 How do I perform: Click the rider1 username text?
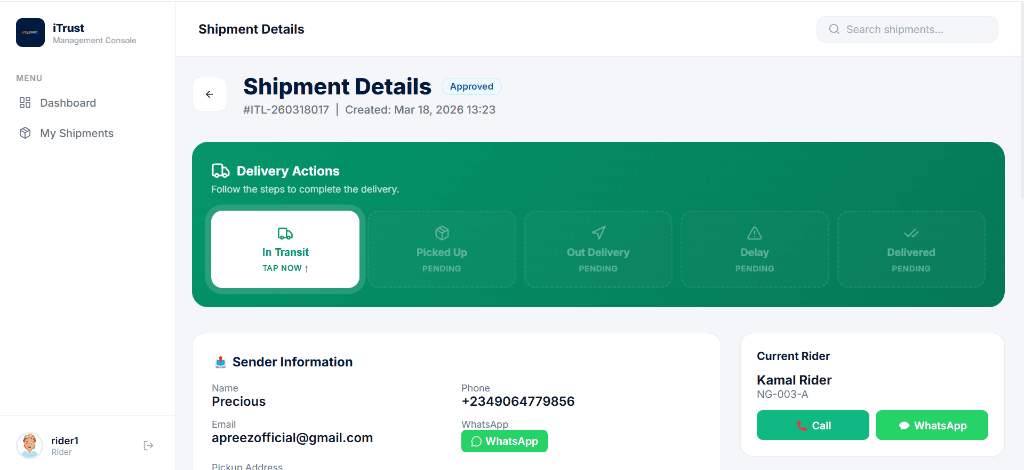click(65, 441)
